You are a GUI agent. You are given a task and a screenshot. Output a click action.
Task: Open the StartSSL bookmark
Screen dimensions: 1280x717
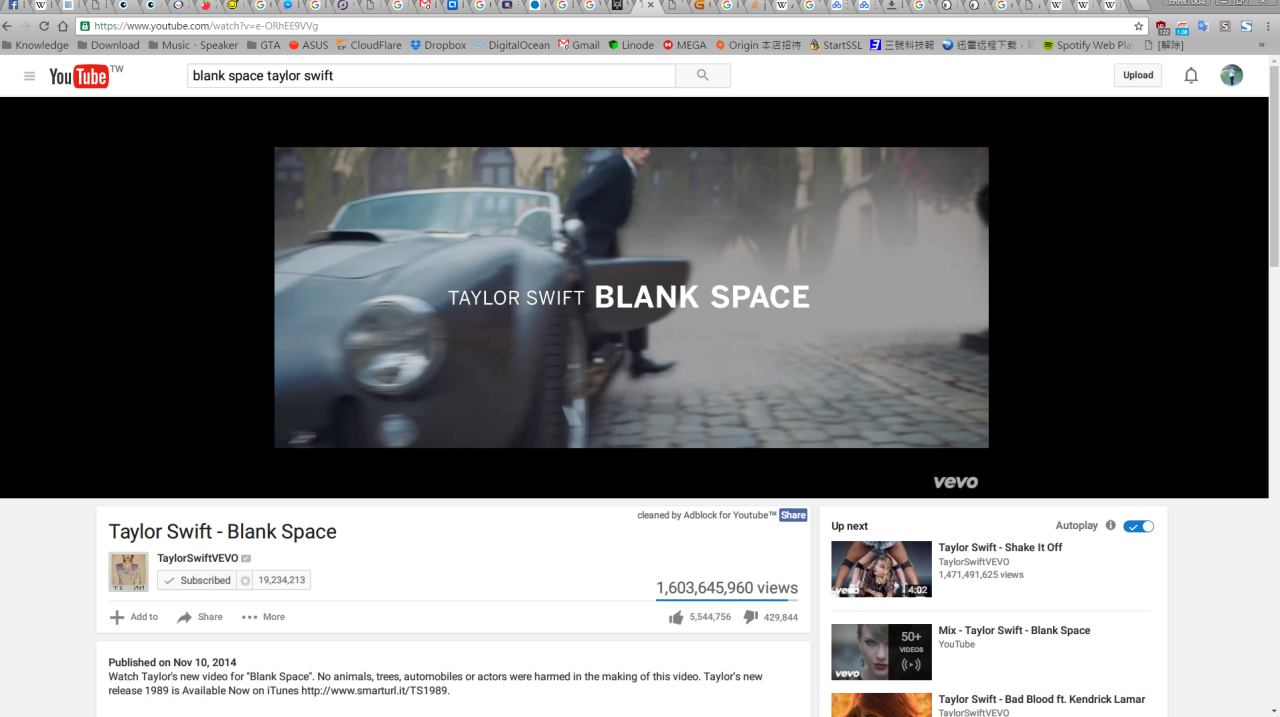[x=835, y=45]
